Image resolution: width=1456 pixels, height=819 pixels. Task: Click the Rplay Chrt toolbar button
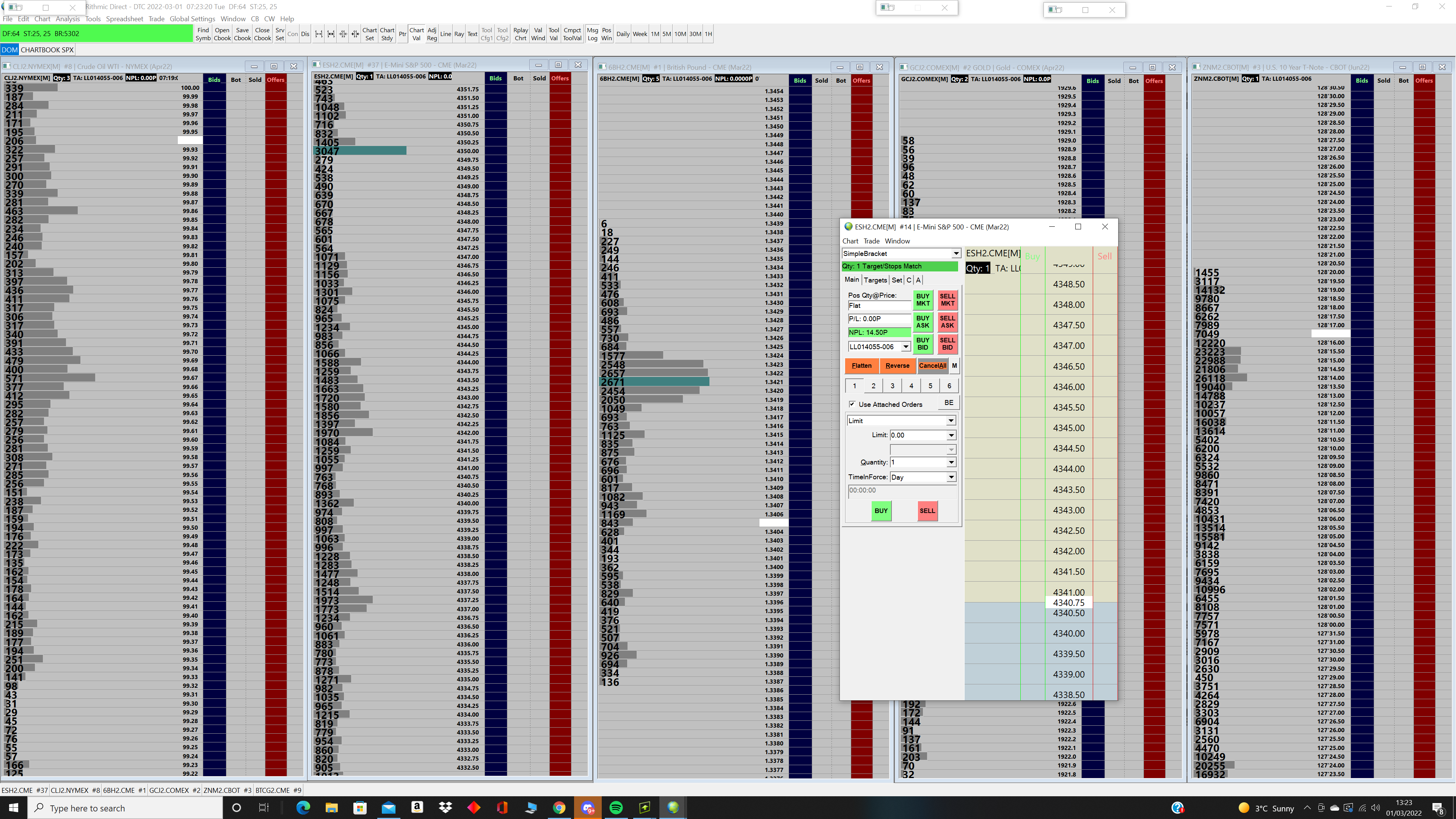pyautogui.click(x=520, y=34)
